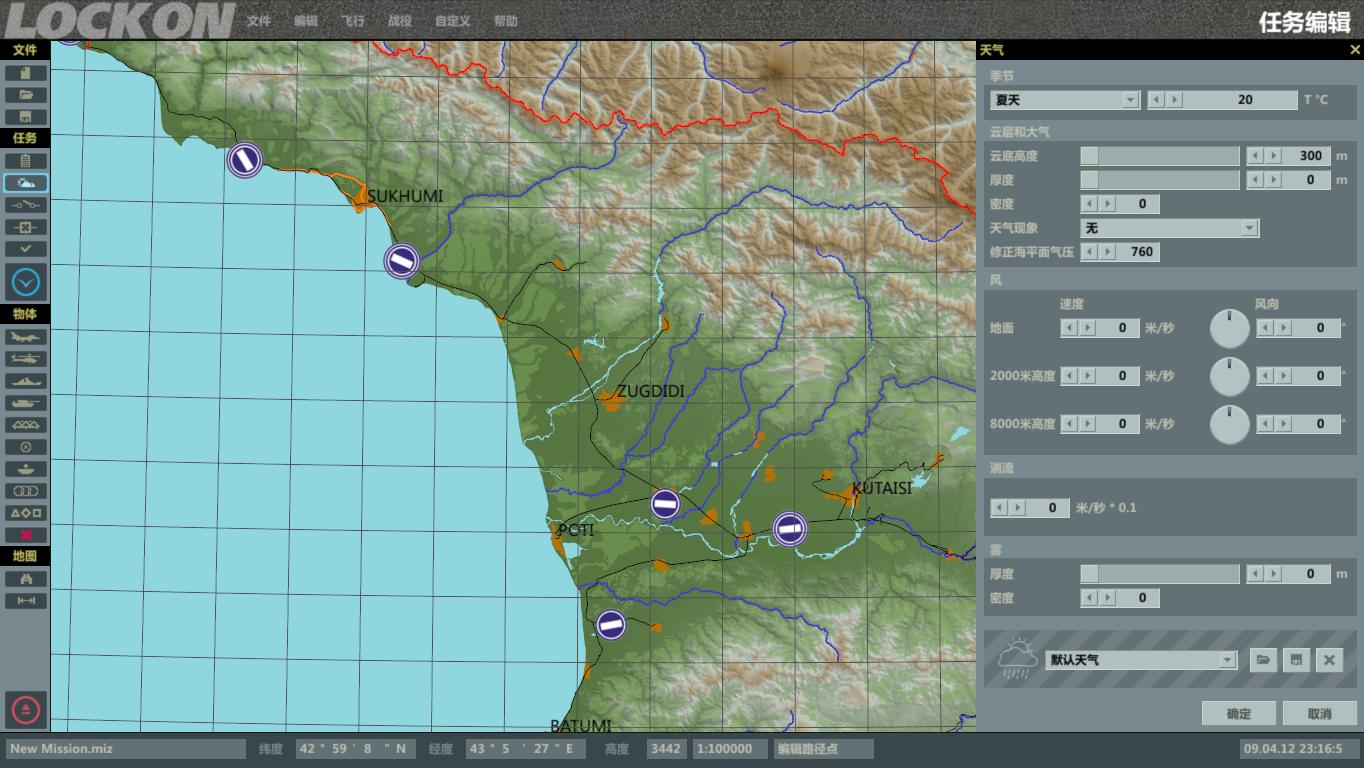
Task: Select the helicopter placement tool
Action: point(25,359)
